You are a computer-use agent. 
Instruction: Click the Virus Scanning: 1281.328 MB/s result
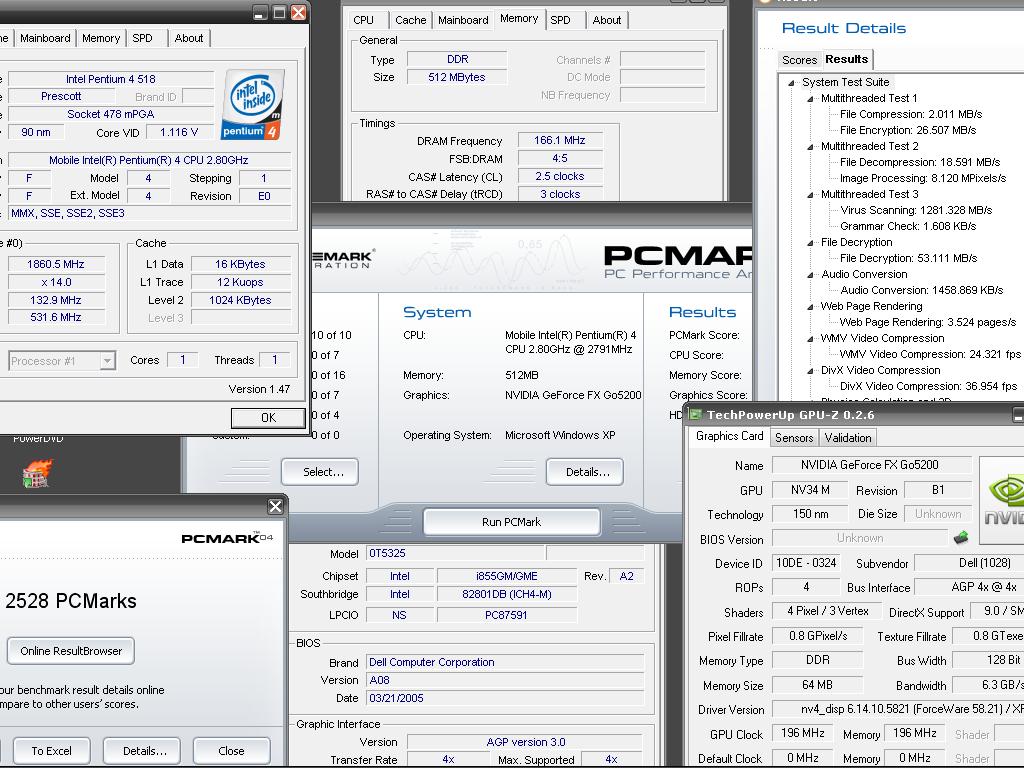click(x=916, y=210)
